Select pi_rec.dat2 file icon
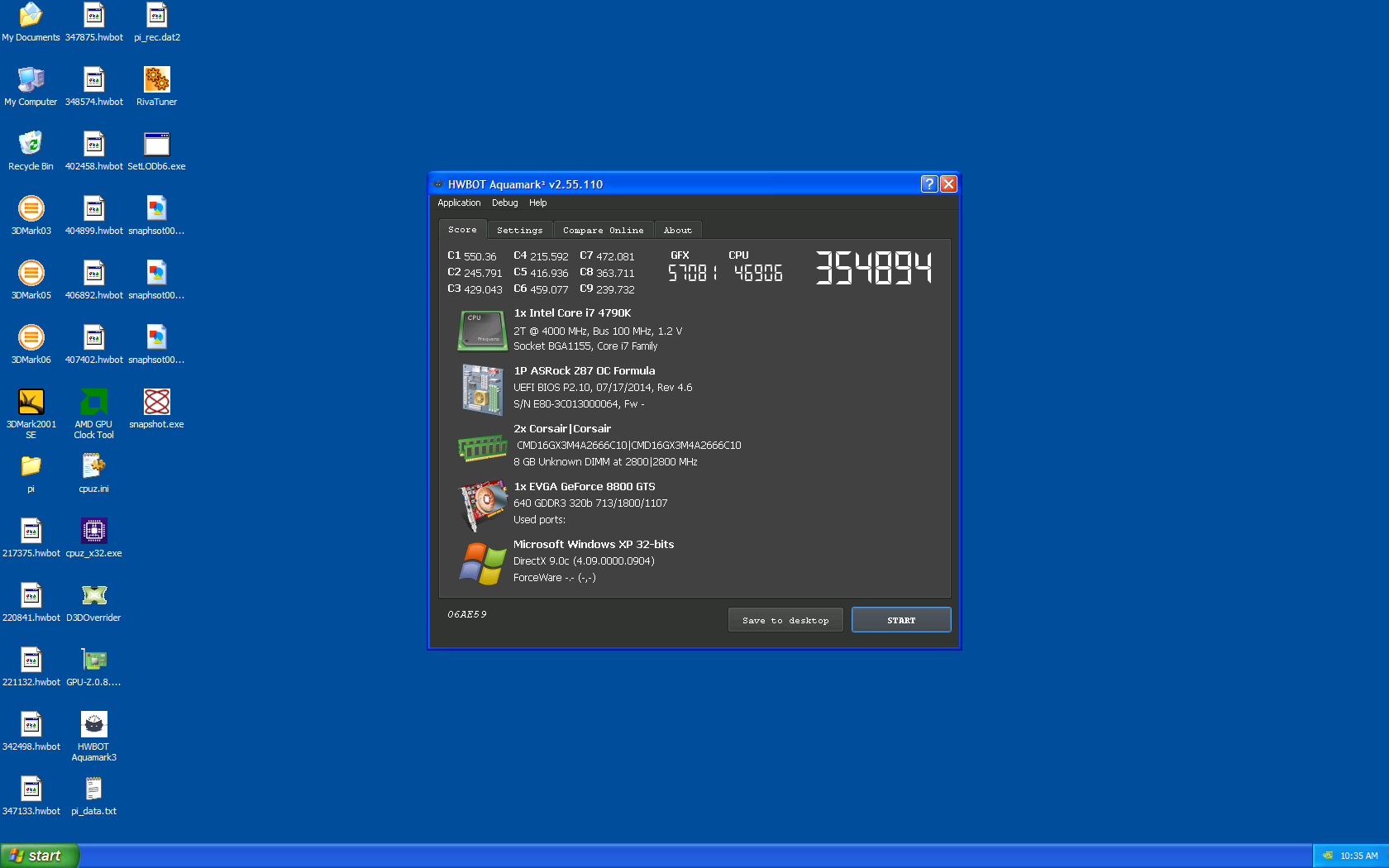The image size is (1389, 868). (156, 21)
